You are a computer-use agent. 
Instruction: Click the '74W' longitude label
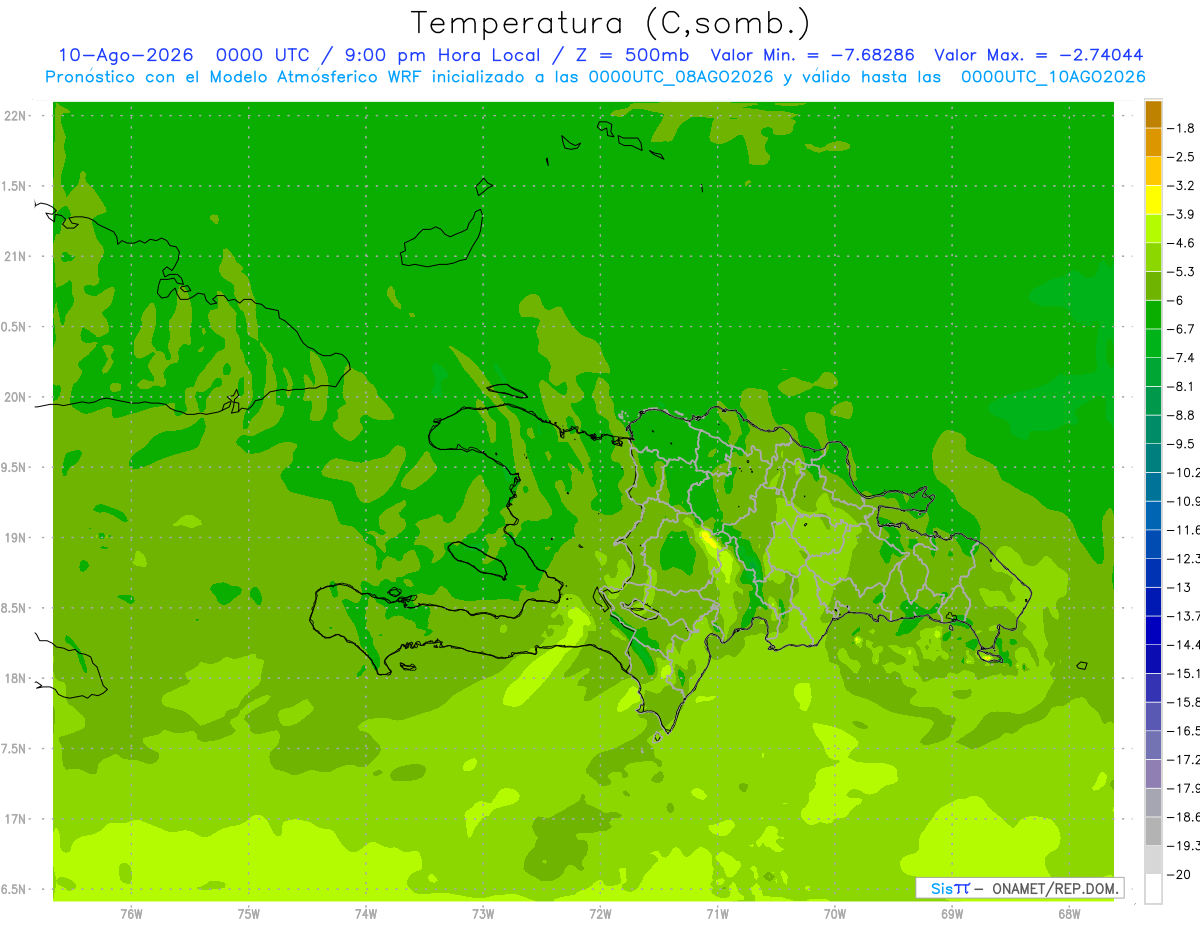pyautogui.click(x=366, y=914)
